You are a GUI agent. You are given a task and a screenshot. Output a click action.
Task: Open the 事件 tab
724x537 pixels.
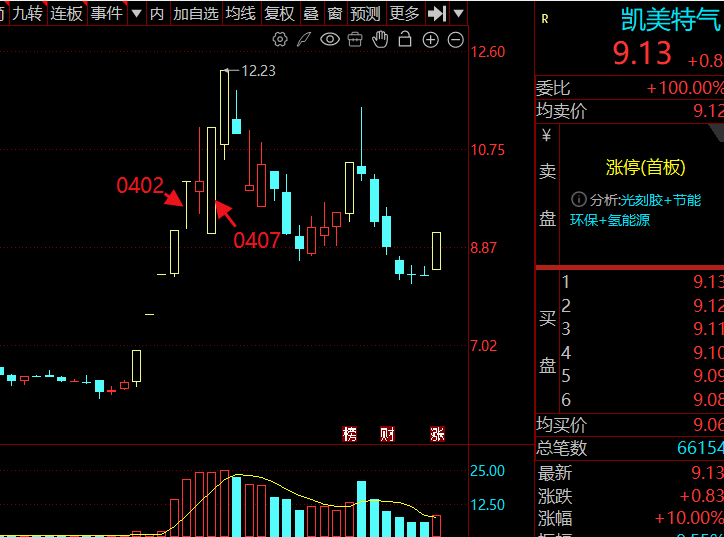pos(106,13)
